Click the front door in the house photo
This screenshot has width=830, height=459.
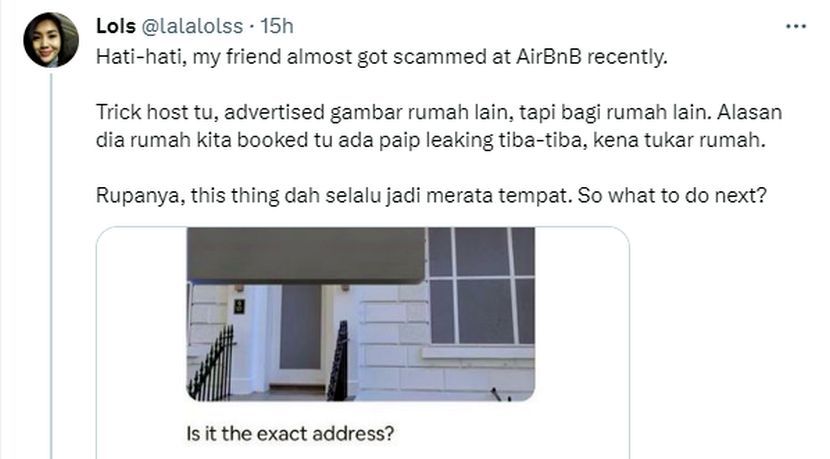point(300,334)
